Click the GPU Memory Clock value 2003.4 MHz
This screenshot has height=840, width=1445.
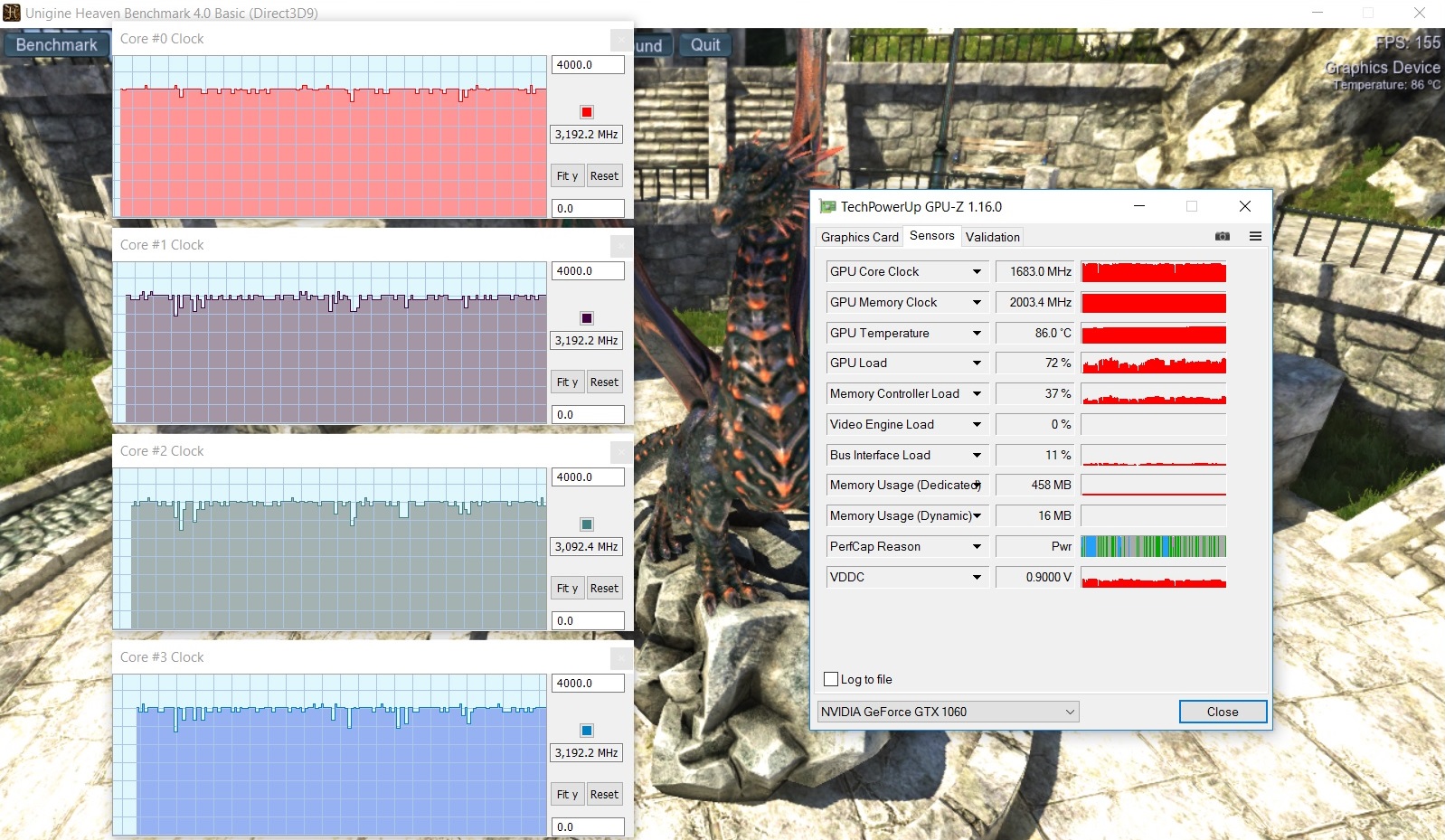[1035, 302]
